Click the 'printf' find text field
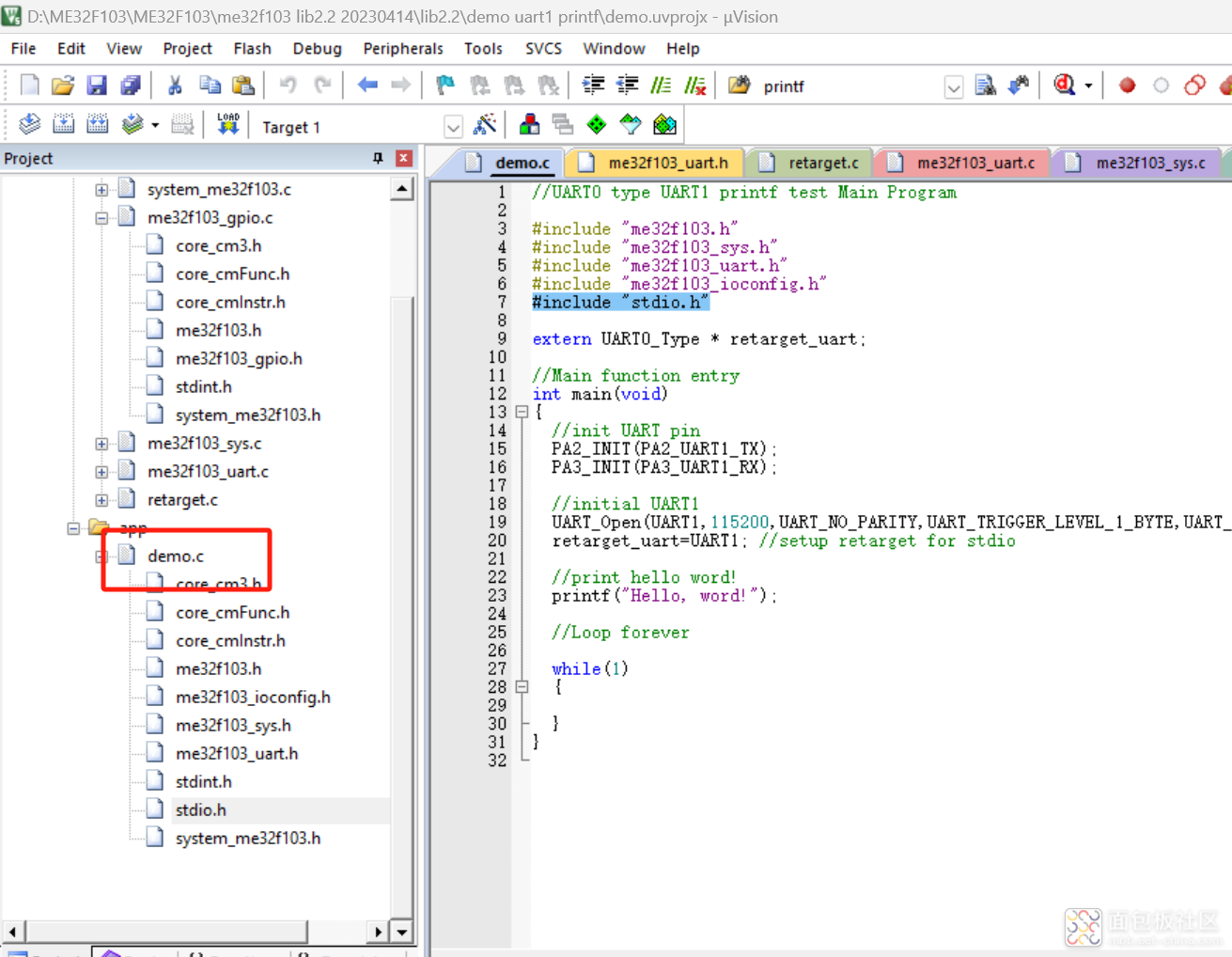1232x957 pixels. (x=850, y=86)
